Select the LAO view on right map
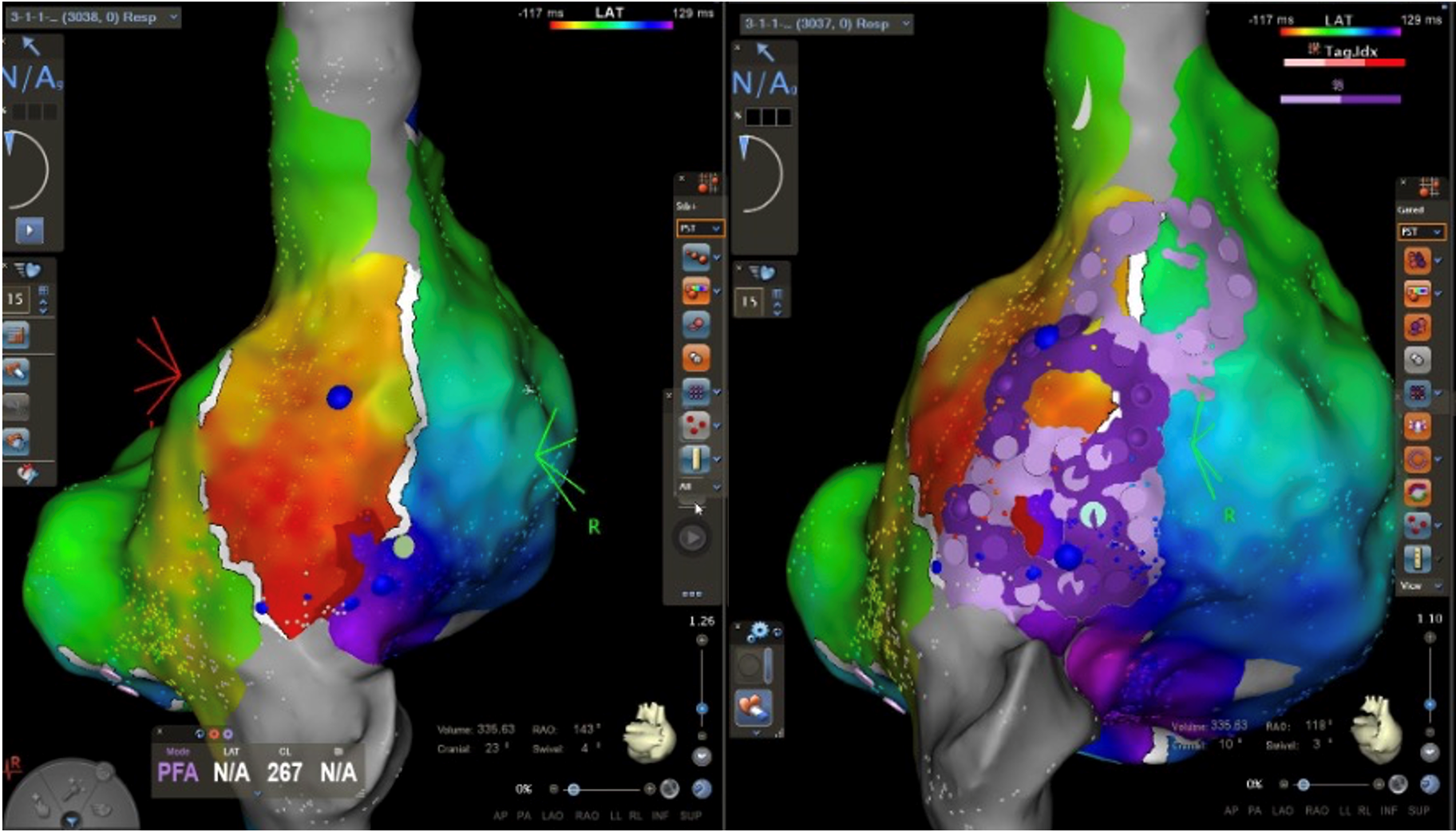The image size is (1456, 832). (1282, 810)
